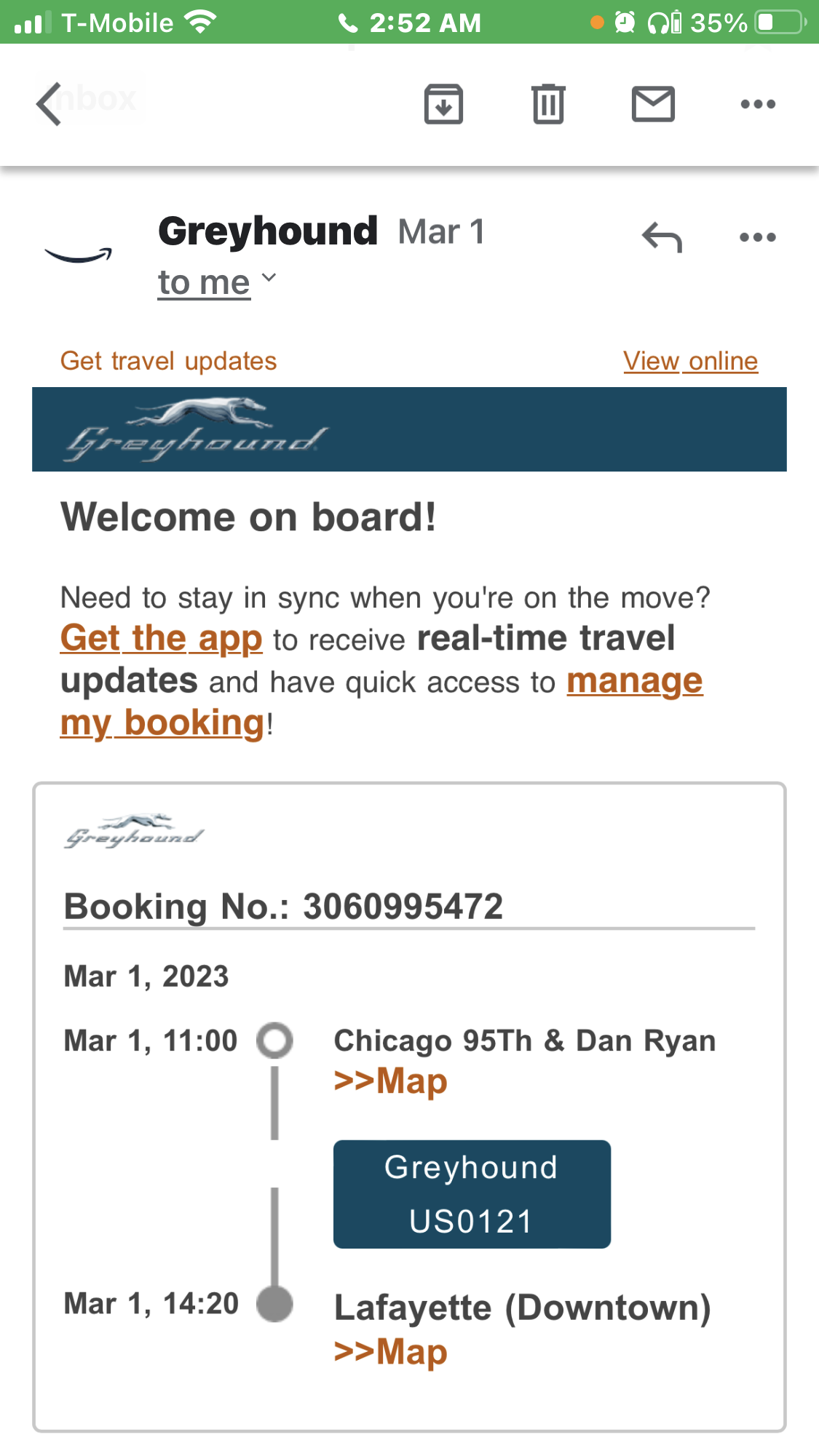Screen dimensions: 819x1456
Task: Mark email as unread envelope icon
Action: pos(653,104)
